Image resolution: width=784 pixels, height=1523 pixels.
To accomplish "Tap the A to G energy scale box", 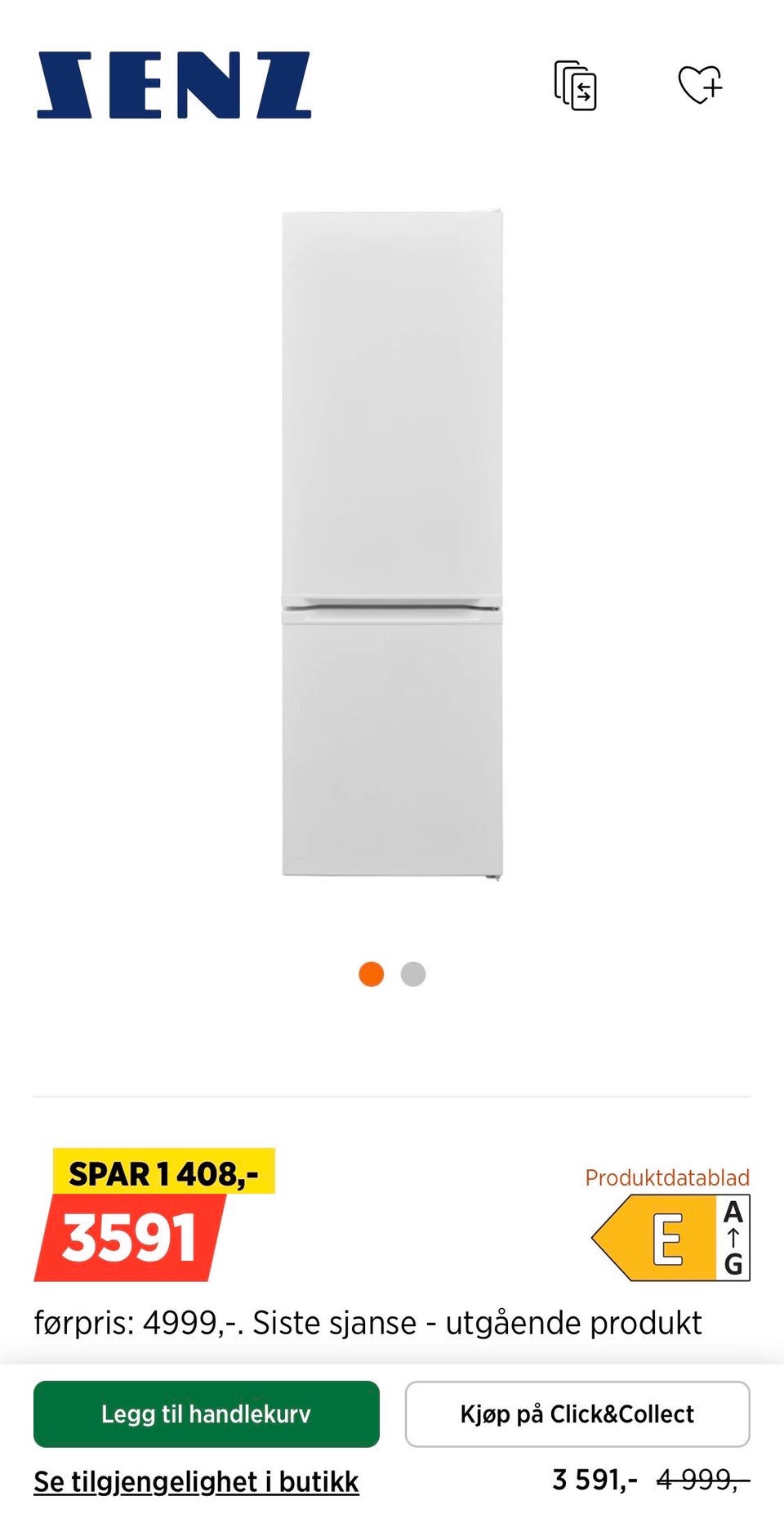I will (733, 1238).
